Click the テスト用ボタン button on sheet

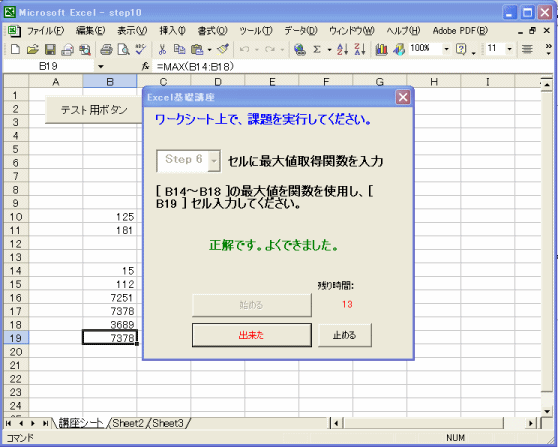click(x=94, y=110)
